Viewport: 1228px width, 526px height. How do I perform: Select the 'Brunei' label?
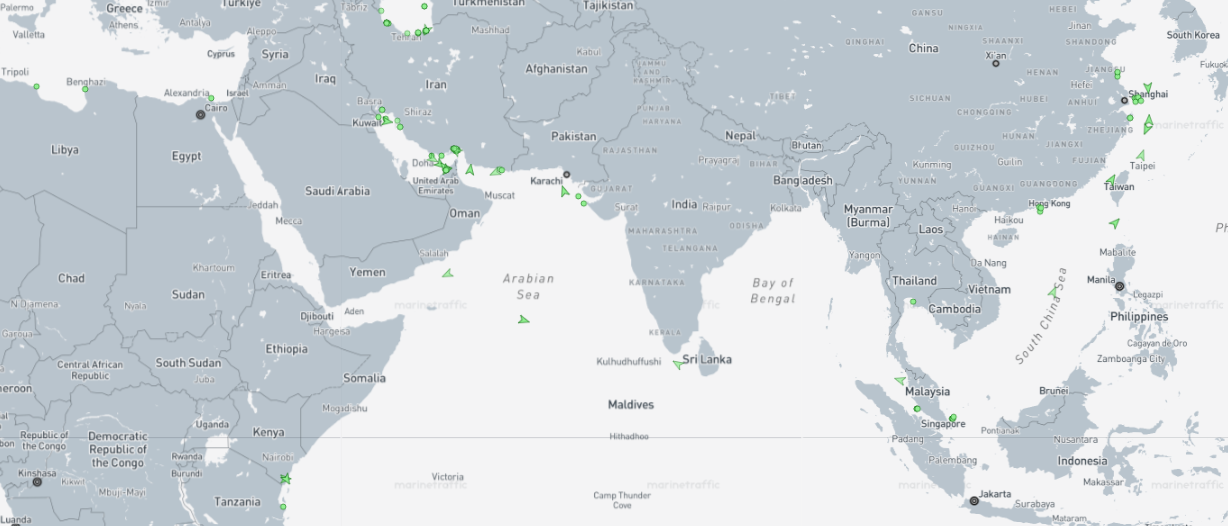tap(1054, 391)
